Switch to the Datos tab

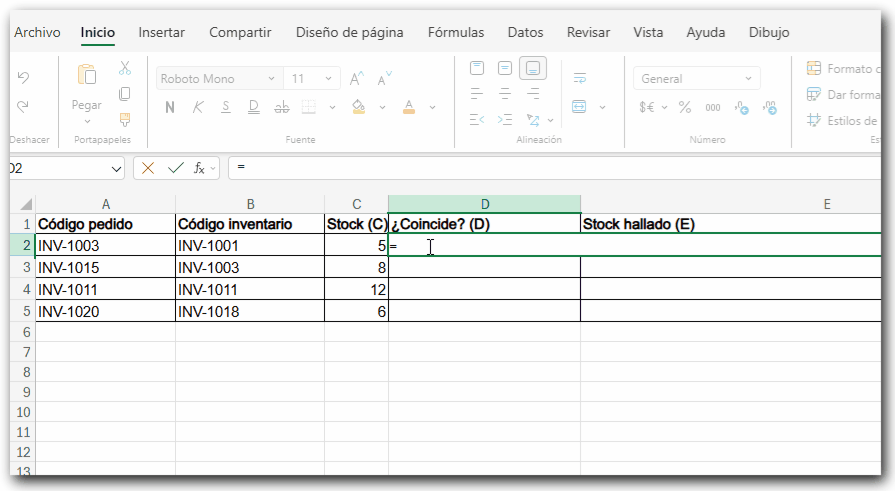(526, 33)
